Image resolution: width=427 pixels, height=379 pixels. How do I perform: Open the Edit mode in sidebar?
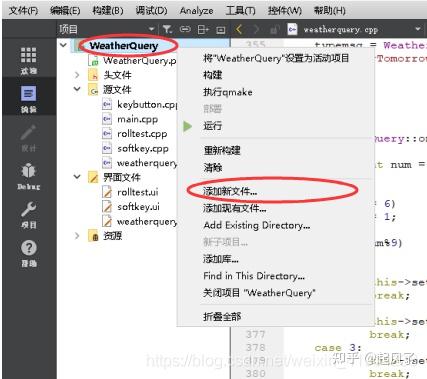pyautogui.click(x=28, y=99)
